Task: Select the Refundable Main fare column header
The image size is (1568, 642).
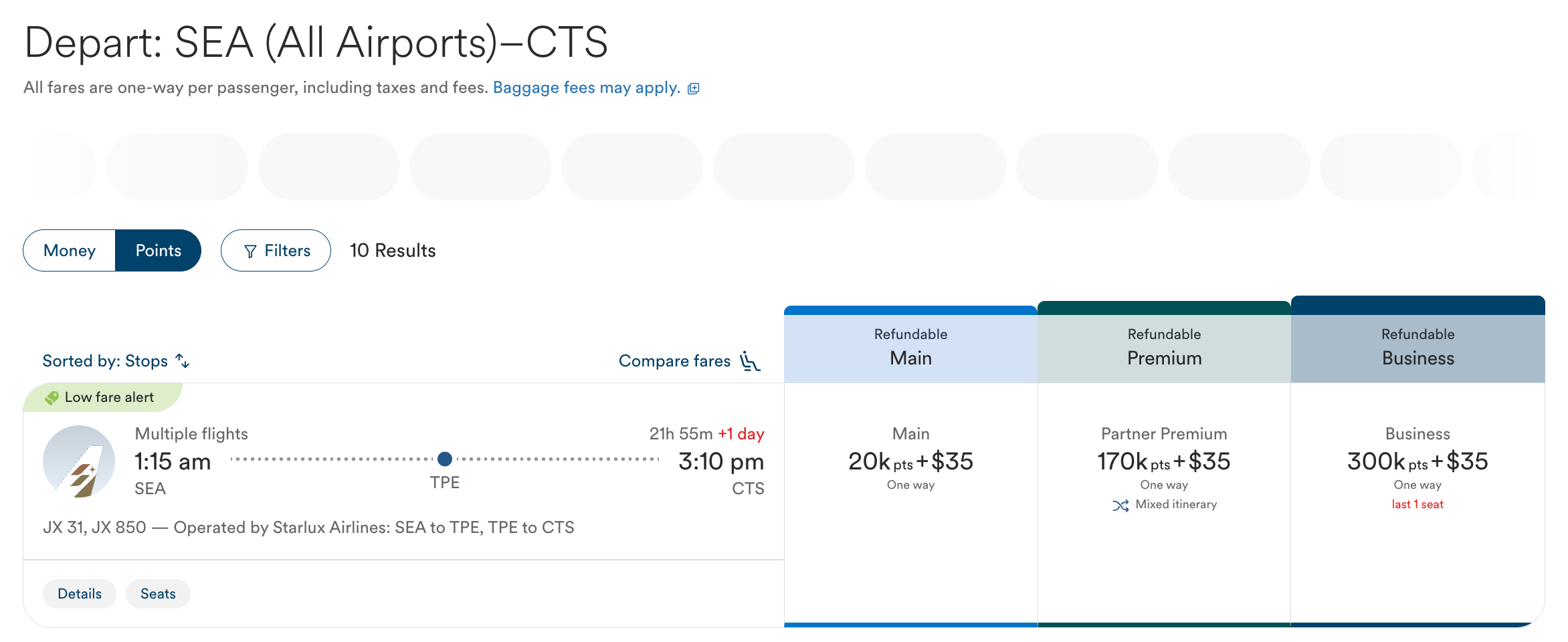Action: (910, 347)
